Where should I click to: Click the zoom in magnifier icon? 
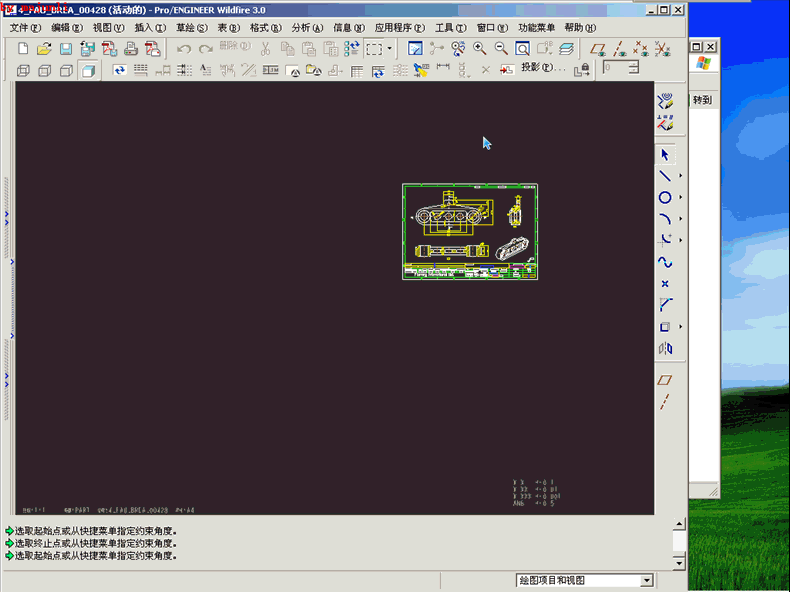tap(480, 48)
